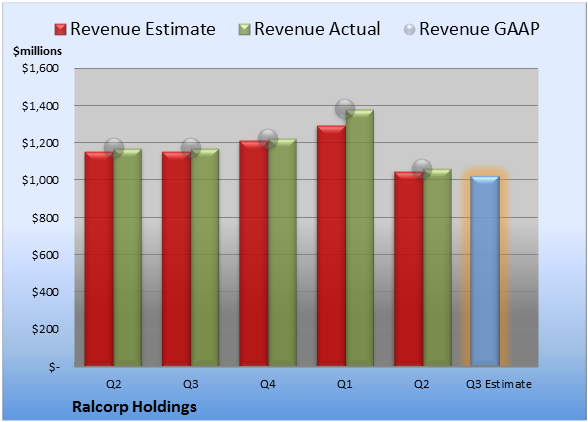Click the '$1,400' axis value
This screenshot has width=588, height=422.
[x=40, y=106]
